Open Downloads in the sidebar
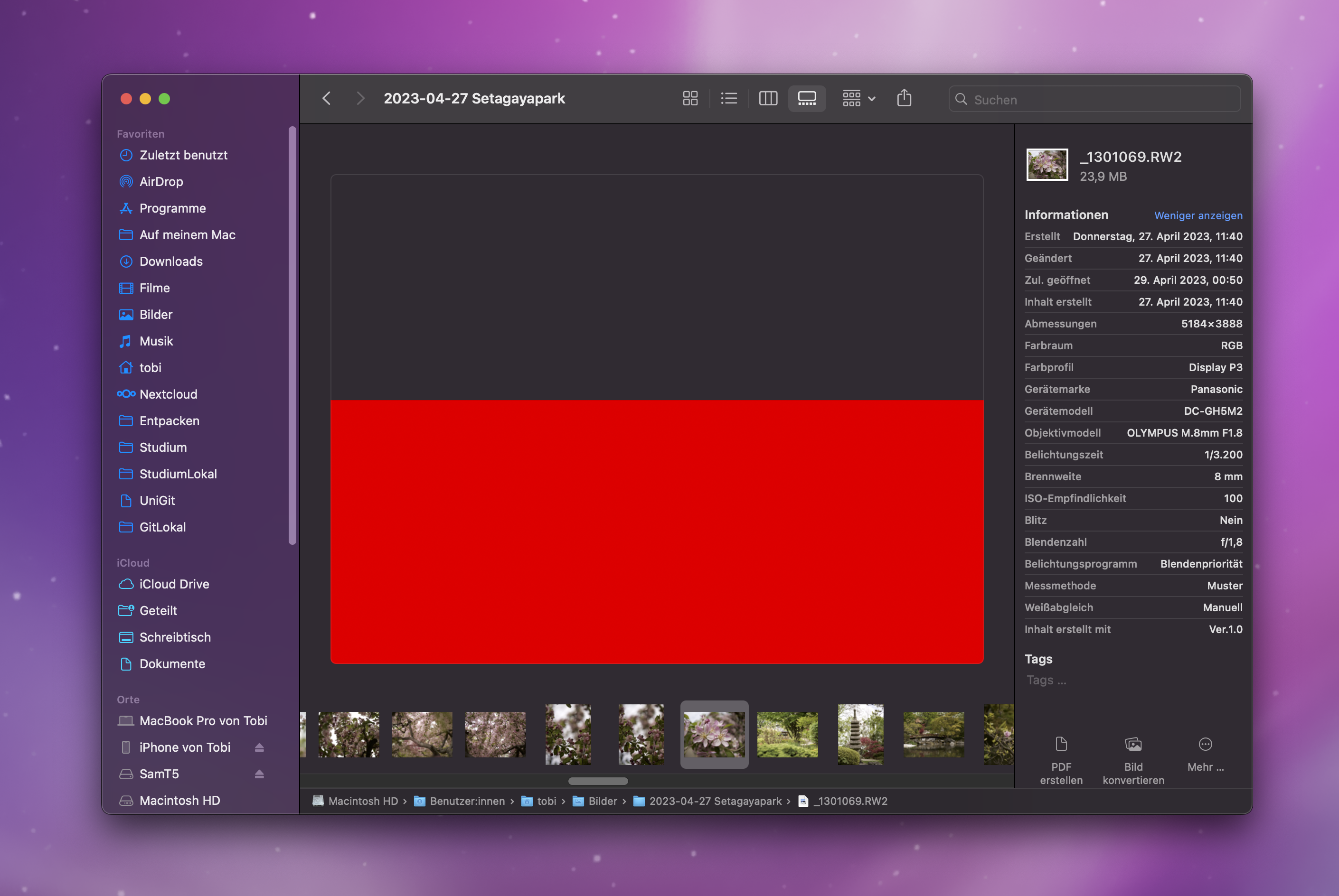 (171, 261)
